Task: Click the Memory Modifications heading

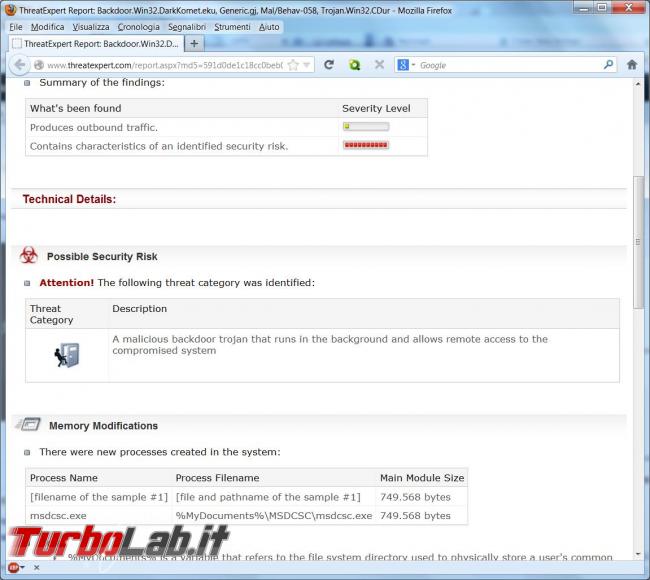Action: (103, 426)
